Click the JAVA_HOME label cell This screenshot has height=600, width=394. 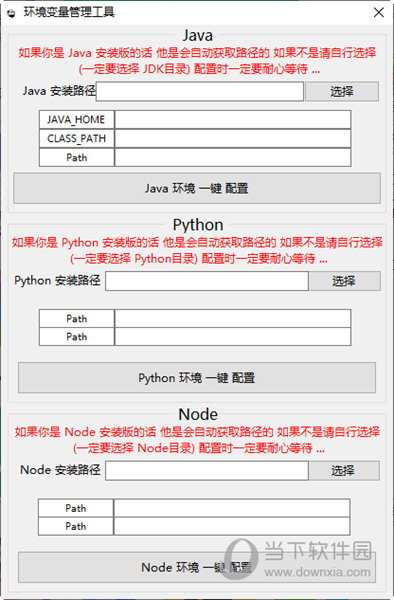[77, 120]
